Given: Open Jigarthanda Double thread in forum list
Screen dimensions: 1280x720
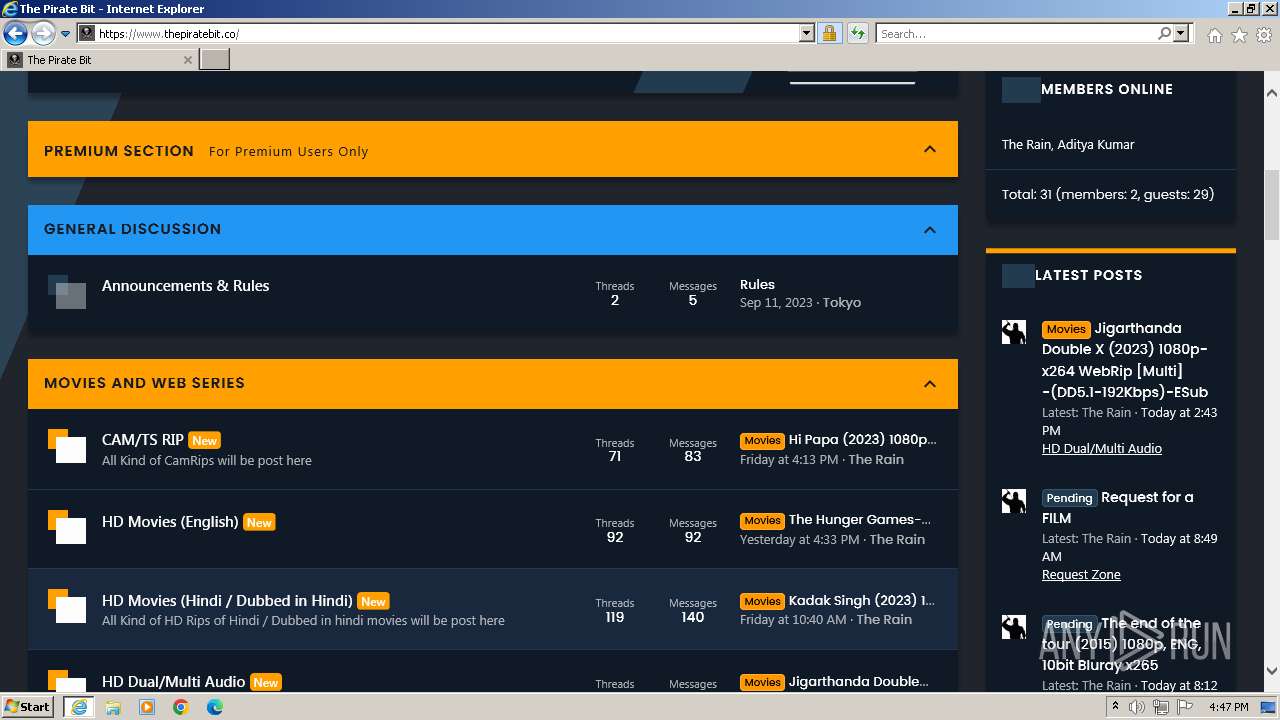Looking at the screenshot, I should click(x=858, y=681).
